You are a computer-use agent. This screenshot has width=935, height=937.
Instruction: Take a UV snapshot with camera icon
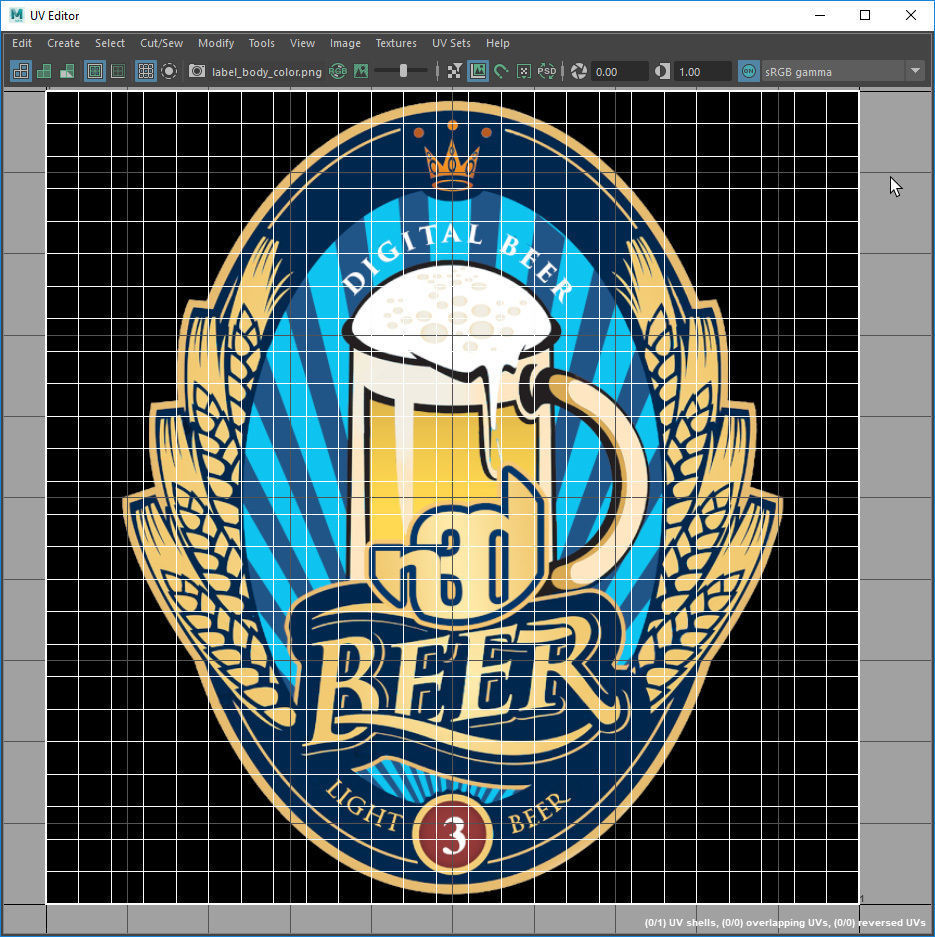(x=197, y=72)
